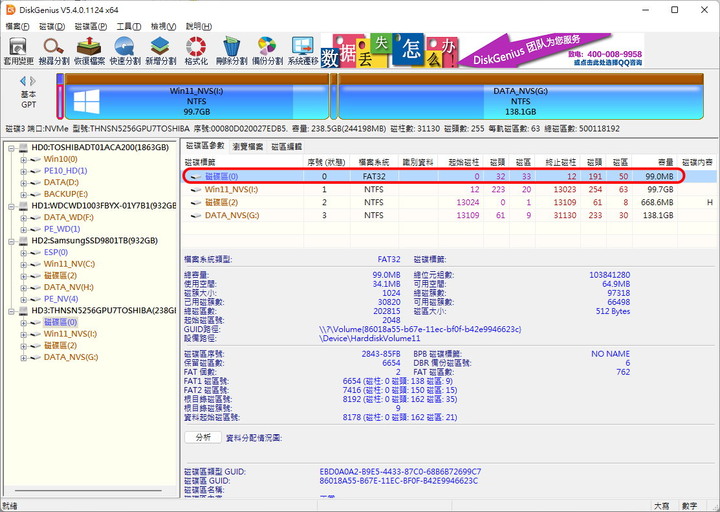Viewport: 720px width, 512px height.
Task: Open the 磁碟(D) menu
Action: click(x=52, y=26)
